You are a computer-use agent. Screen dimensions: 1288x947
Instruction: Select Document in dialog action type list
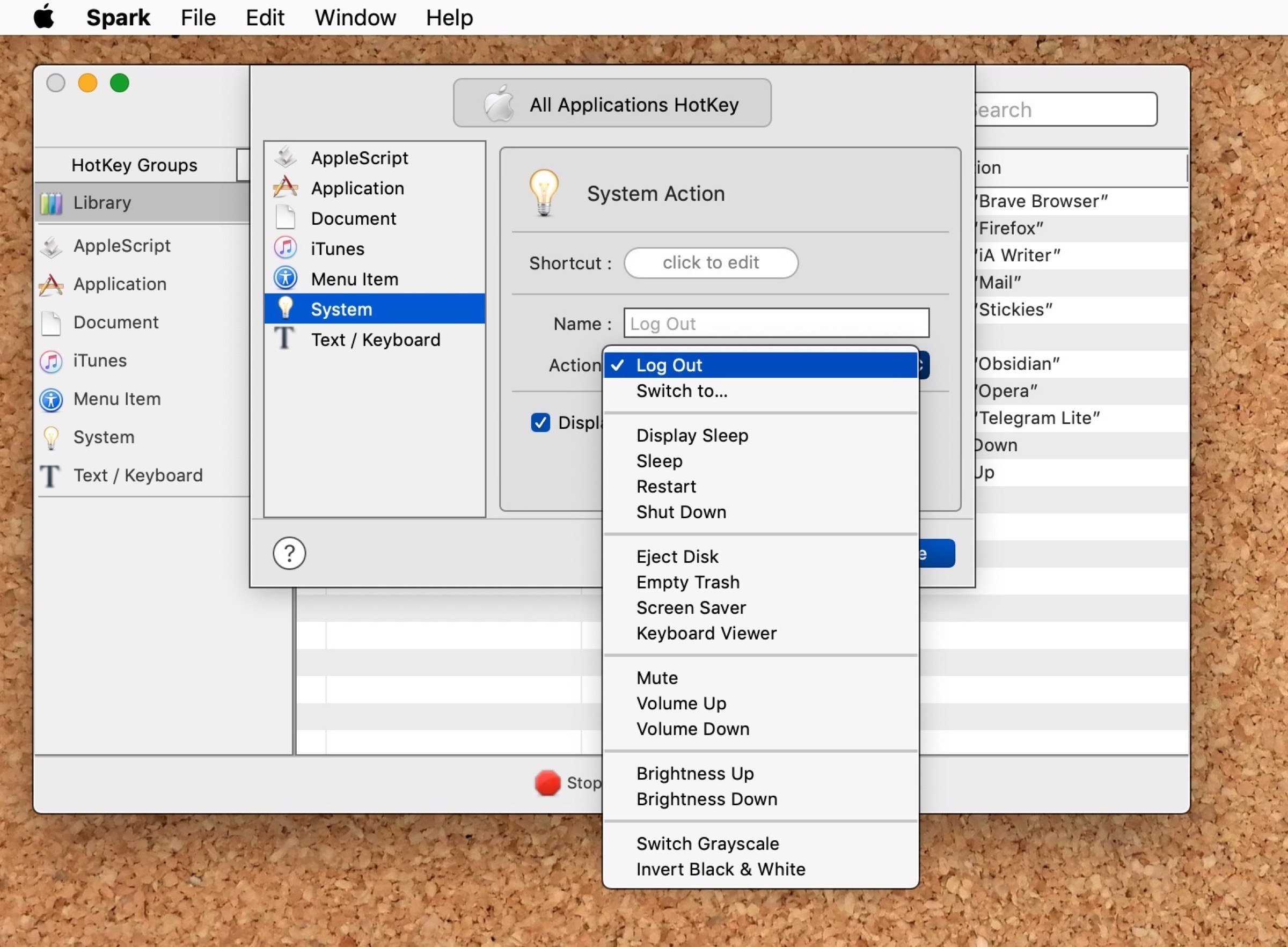point(353,218)
